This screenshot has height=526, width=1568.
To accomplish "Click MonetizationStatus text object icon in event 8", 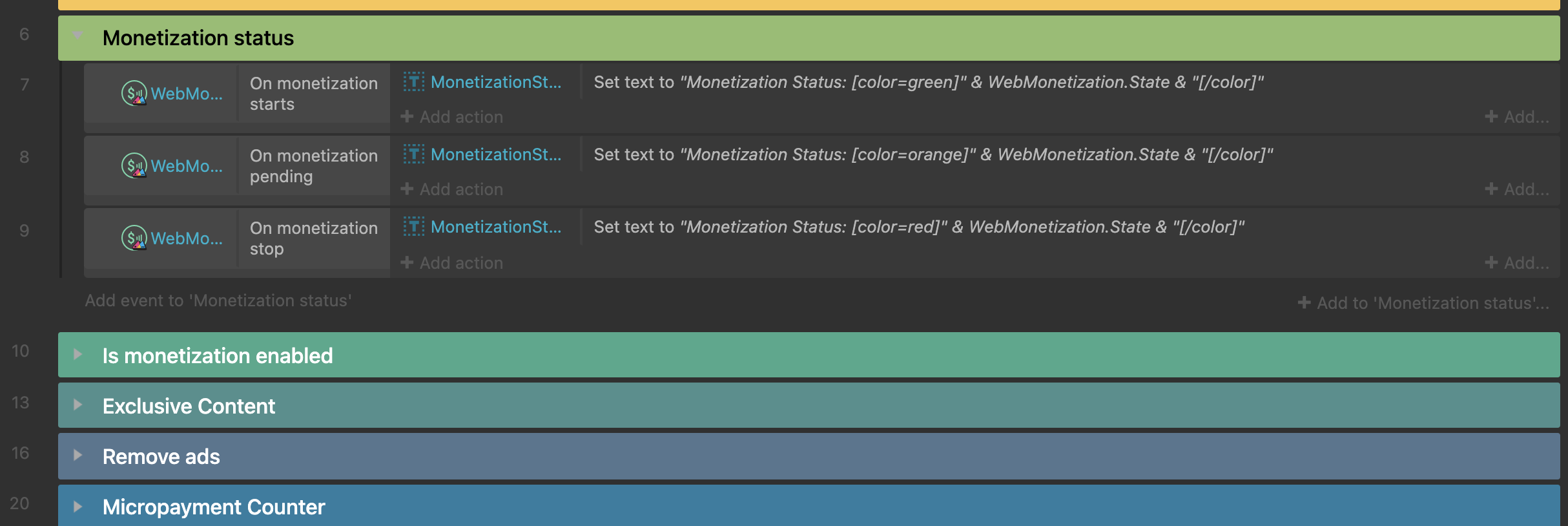I will (414, 154).
